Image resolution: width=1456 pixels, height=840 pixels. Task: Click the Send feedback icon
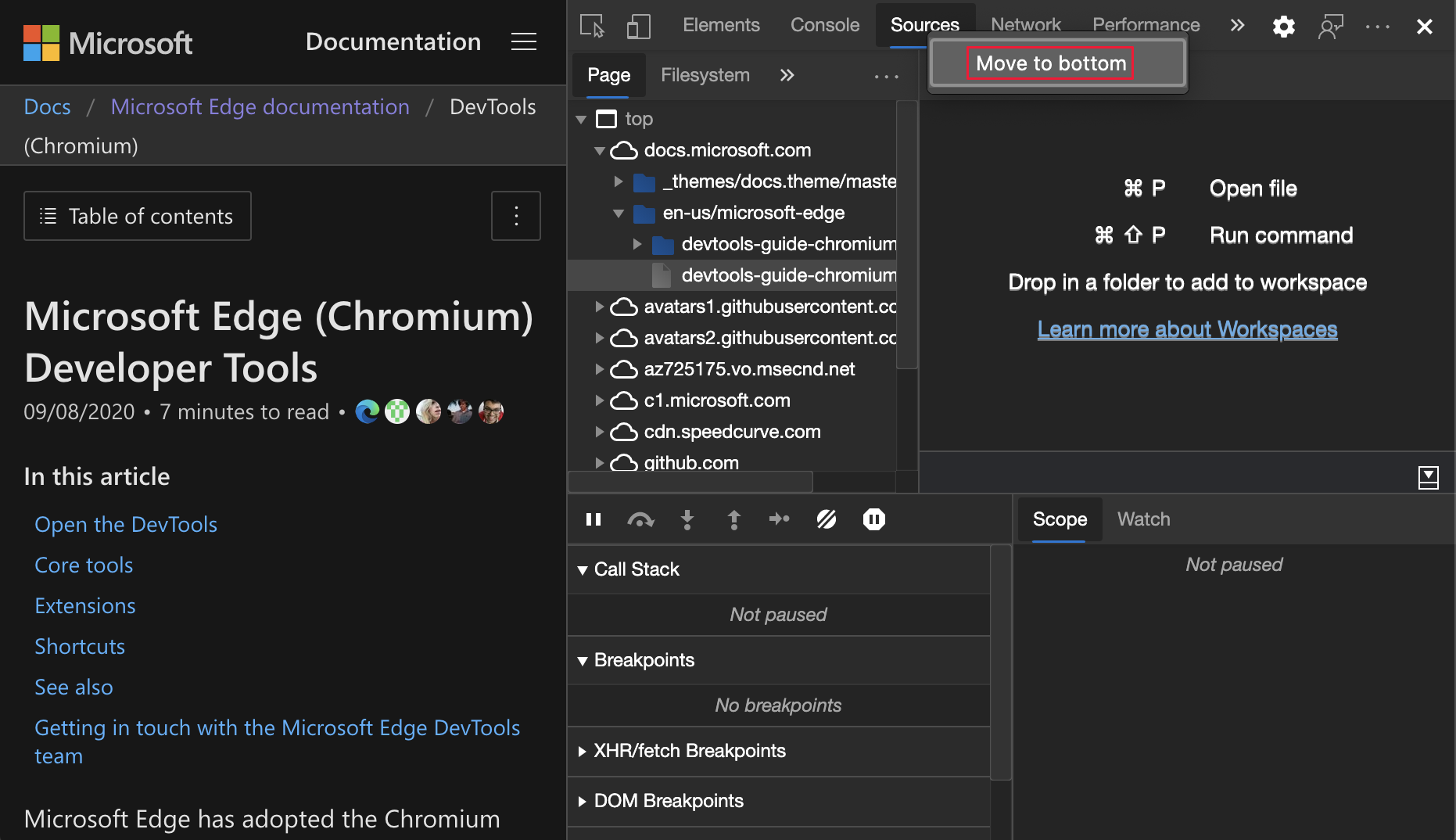[x=1331, y=26]
